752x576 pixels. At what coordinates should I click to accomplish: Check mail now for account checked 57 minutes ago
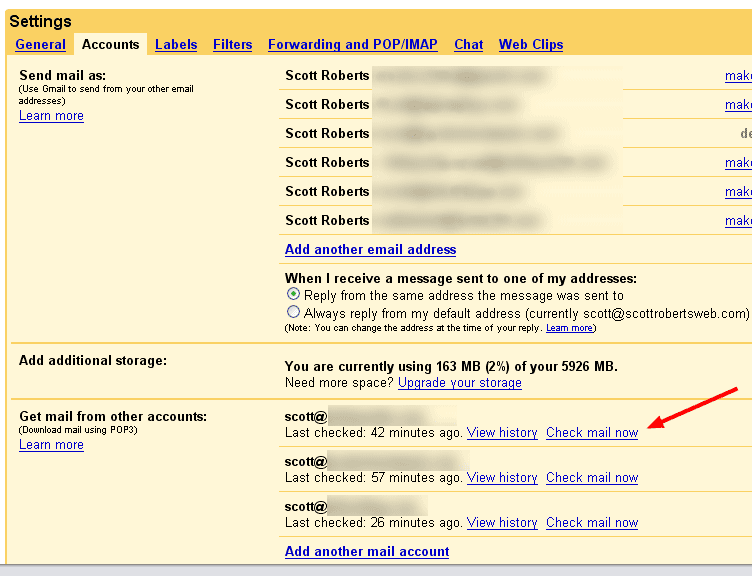coord(592,478)
